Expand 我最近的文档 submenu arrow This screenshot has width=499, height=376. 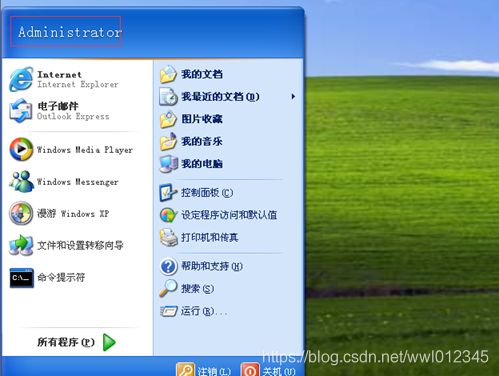tap(293, 97)
